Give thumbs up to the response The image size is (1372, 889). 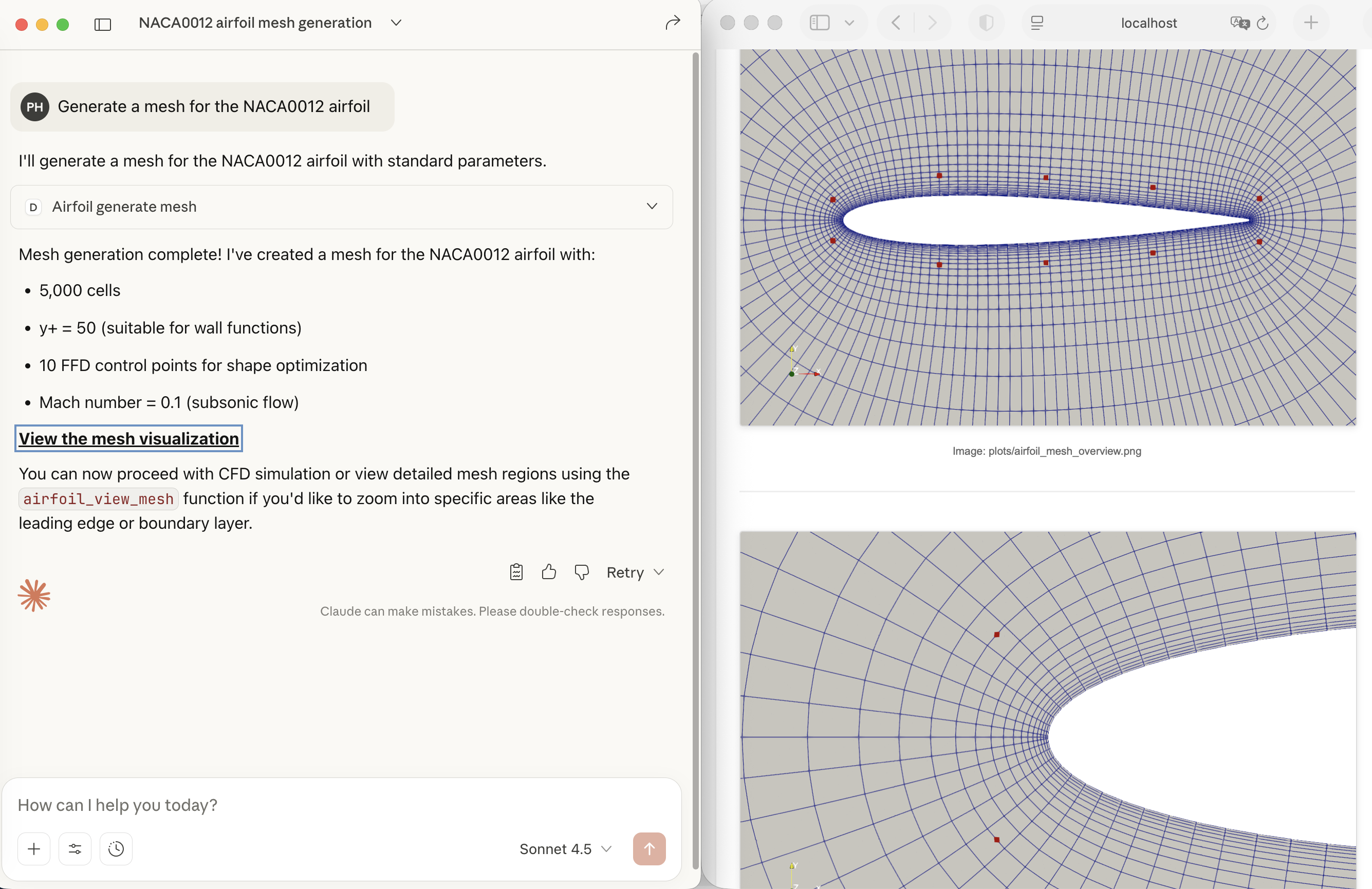(x=549, y=572)
